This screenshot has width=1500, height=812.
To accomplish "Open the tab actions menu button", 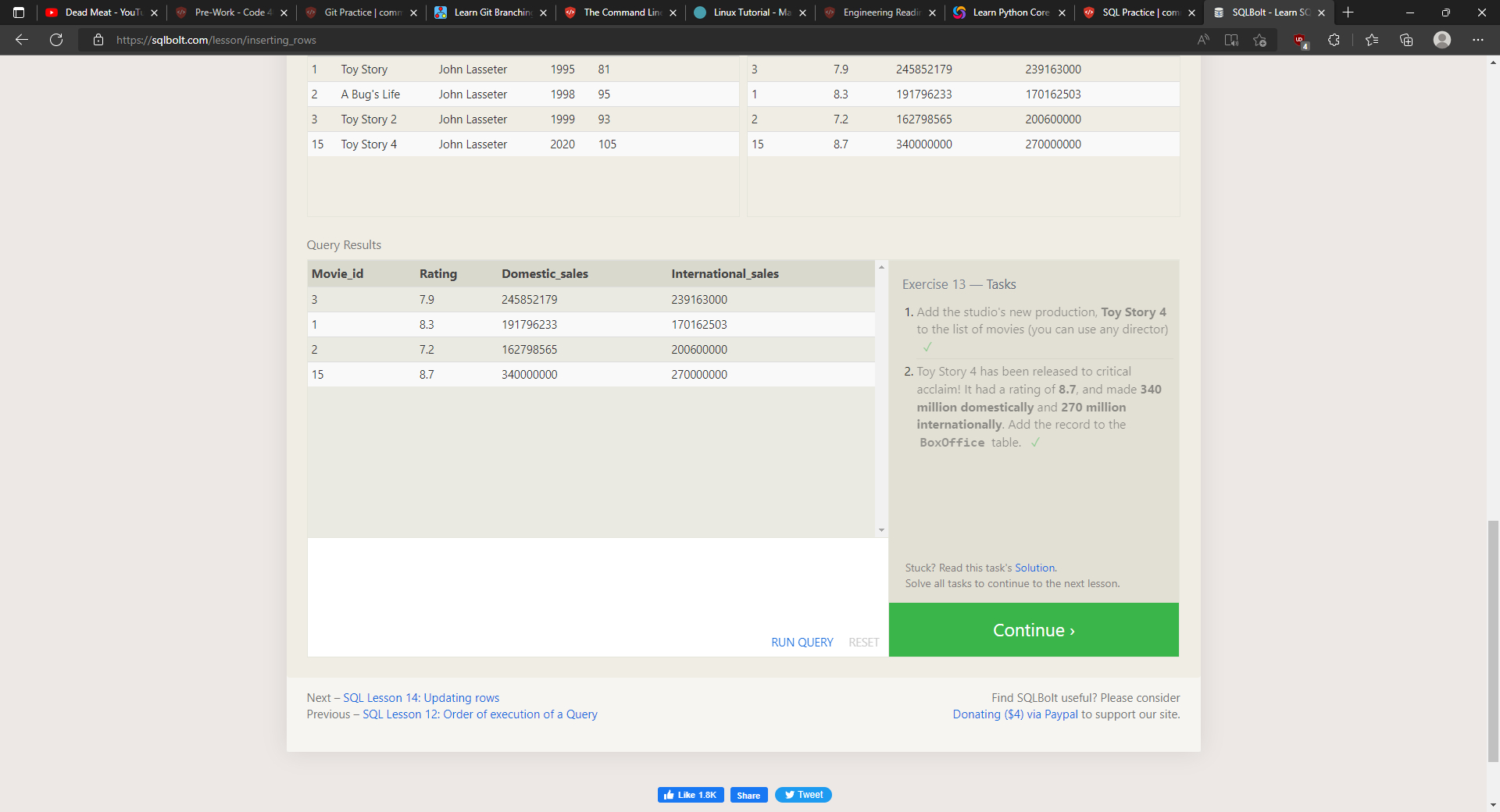I will (19, 12).
